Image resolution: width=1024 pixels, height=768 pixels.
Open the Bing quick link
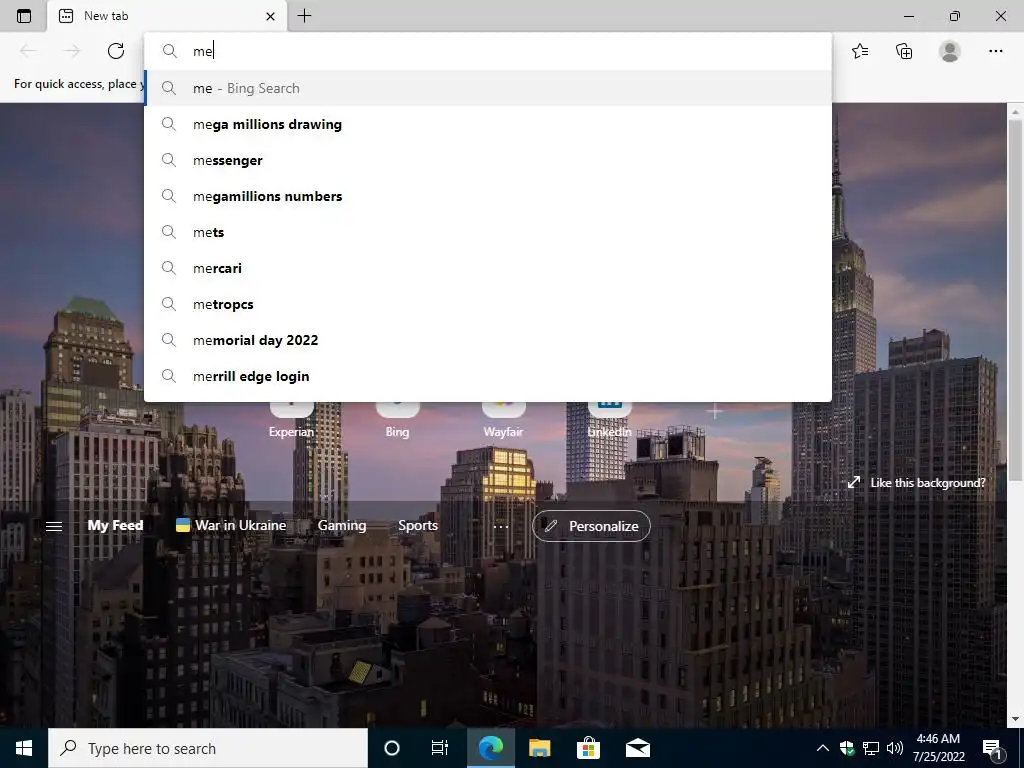397,420
